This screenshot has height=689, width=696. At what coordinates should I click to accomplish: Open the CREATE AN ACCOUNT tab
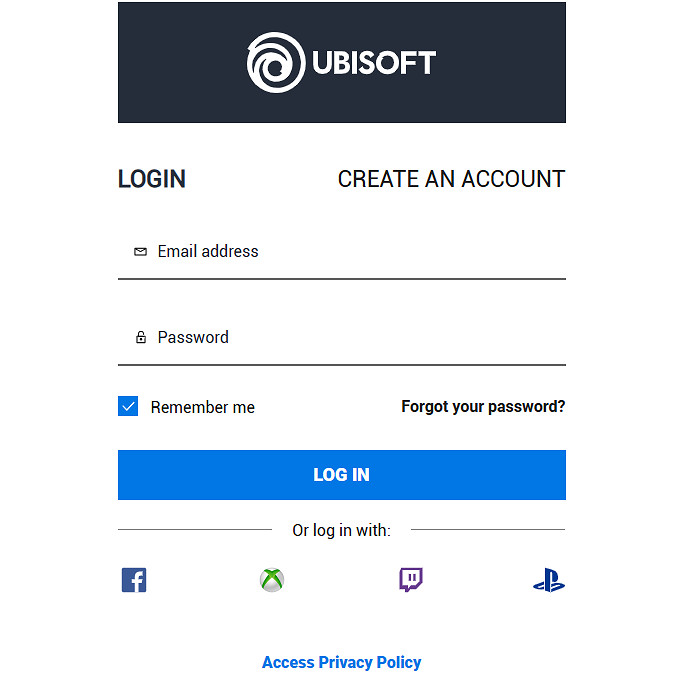451,179
